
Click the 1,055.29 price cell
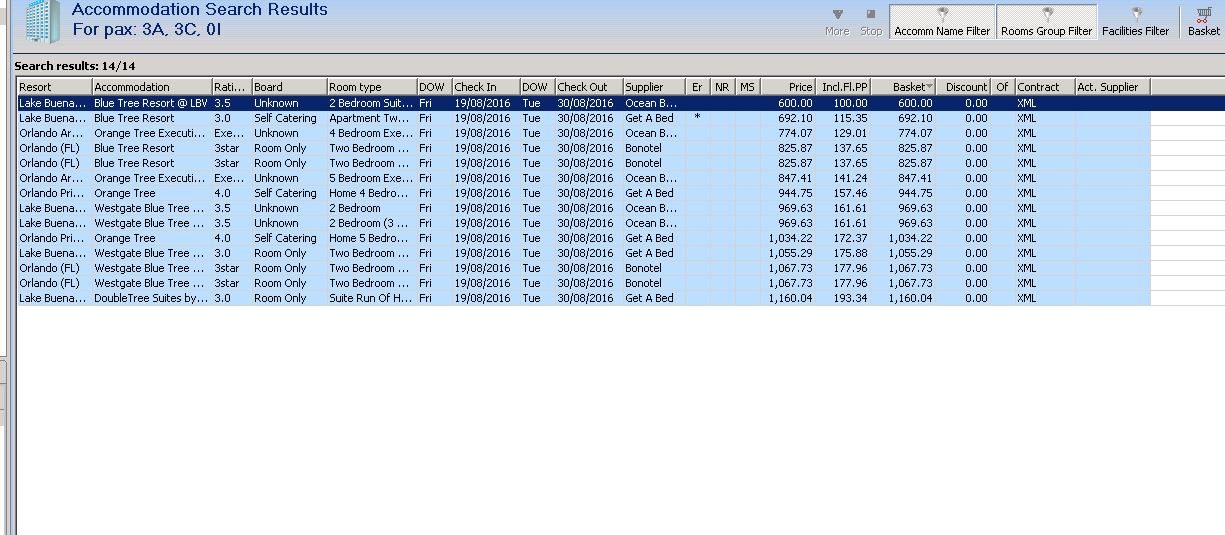(788, 253)
